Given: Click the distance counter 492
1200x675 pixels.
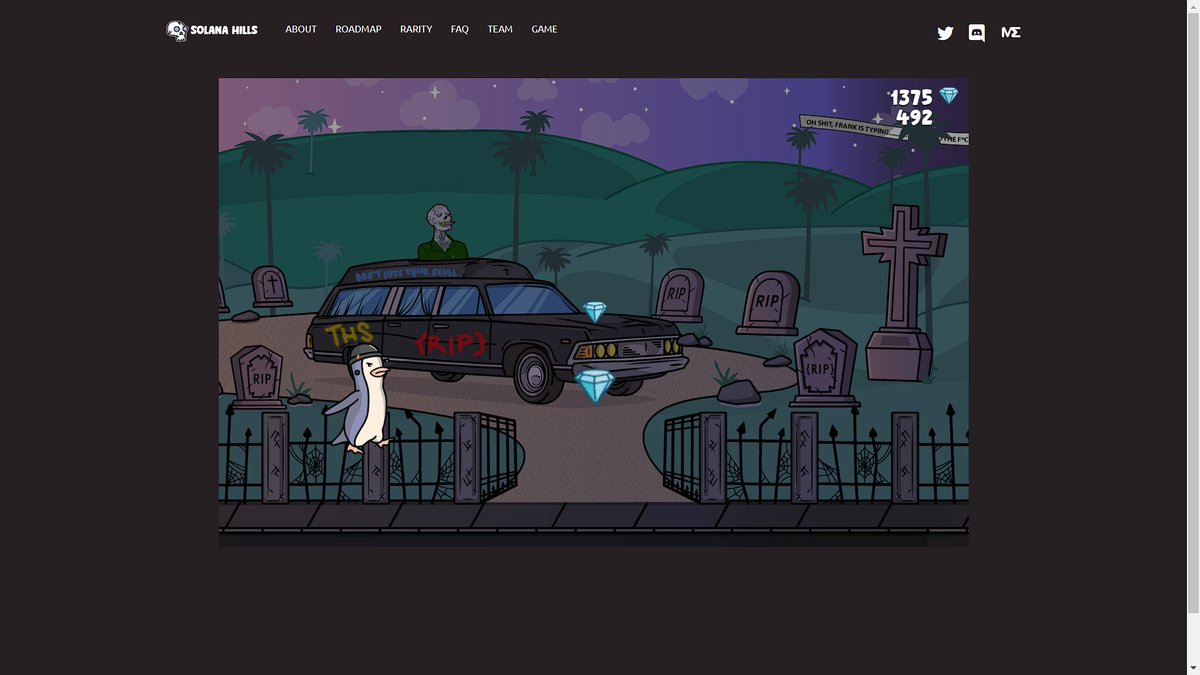Looking at the screenshot, I should click(x=915, y=117).
